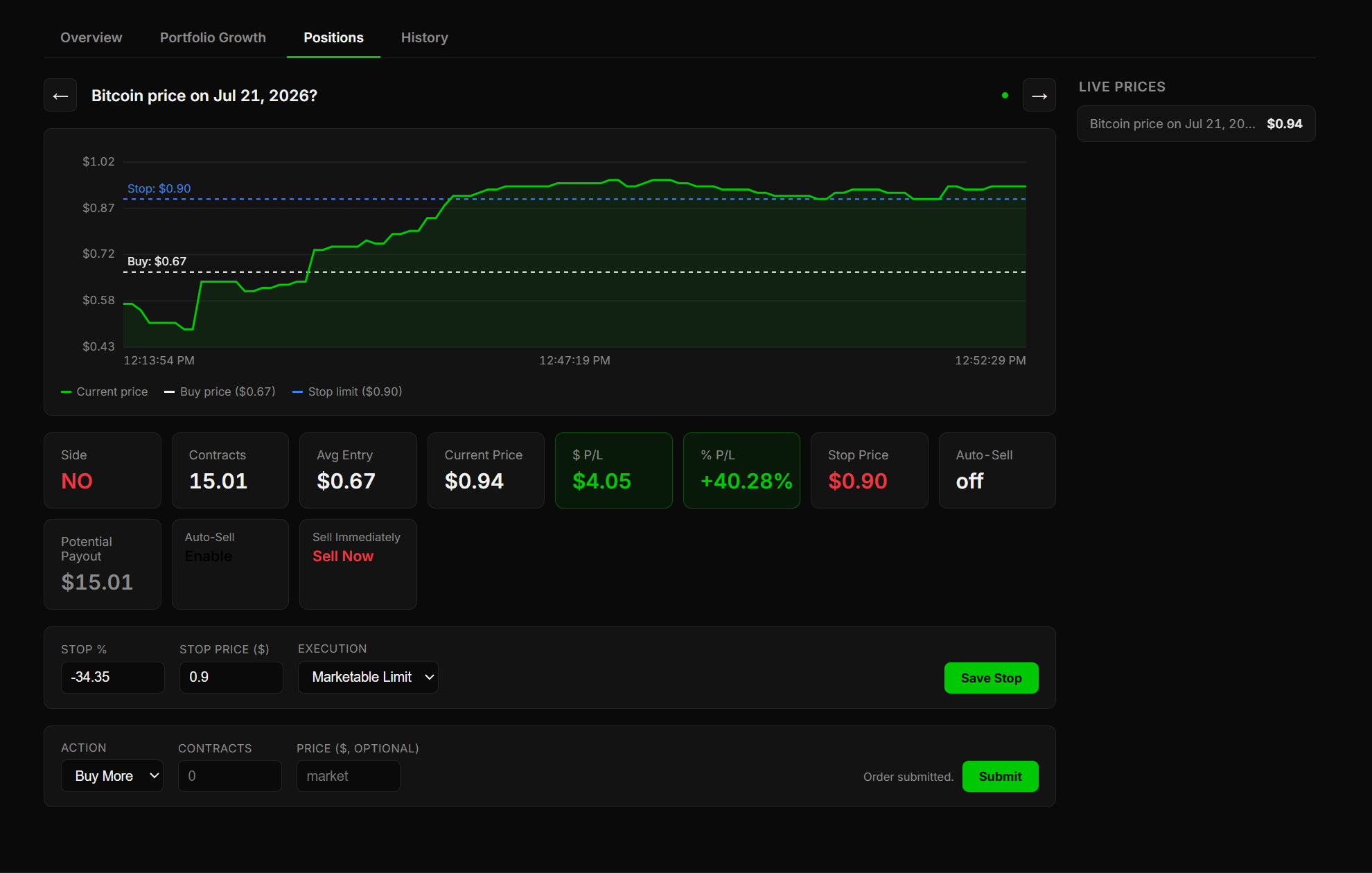Click the Stop % input field
Screen dimensions: 1372x873
pyautogui.click(x=113, y=678)
